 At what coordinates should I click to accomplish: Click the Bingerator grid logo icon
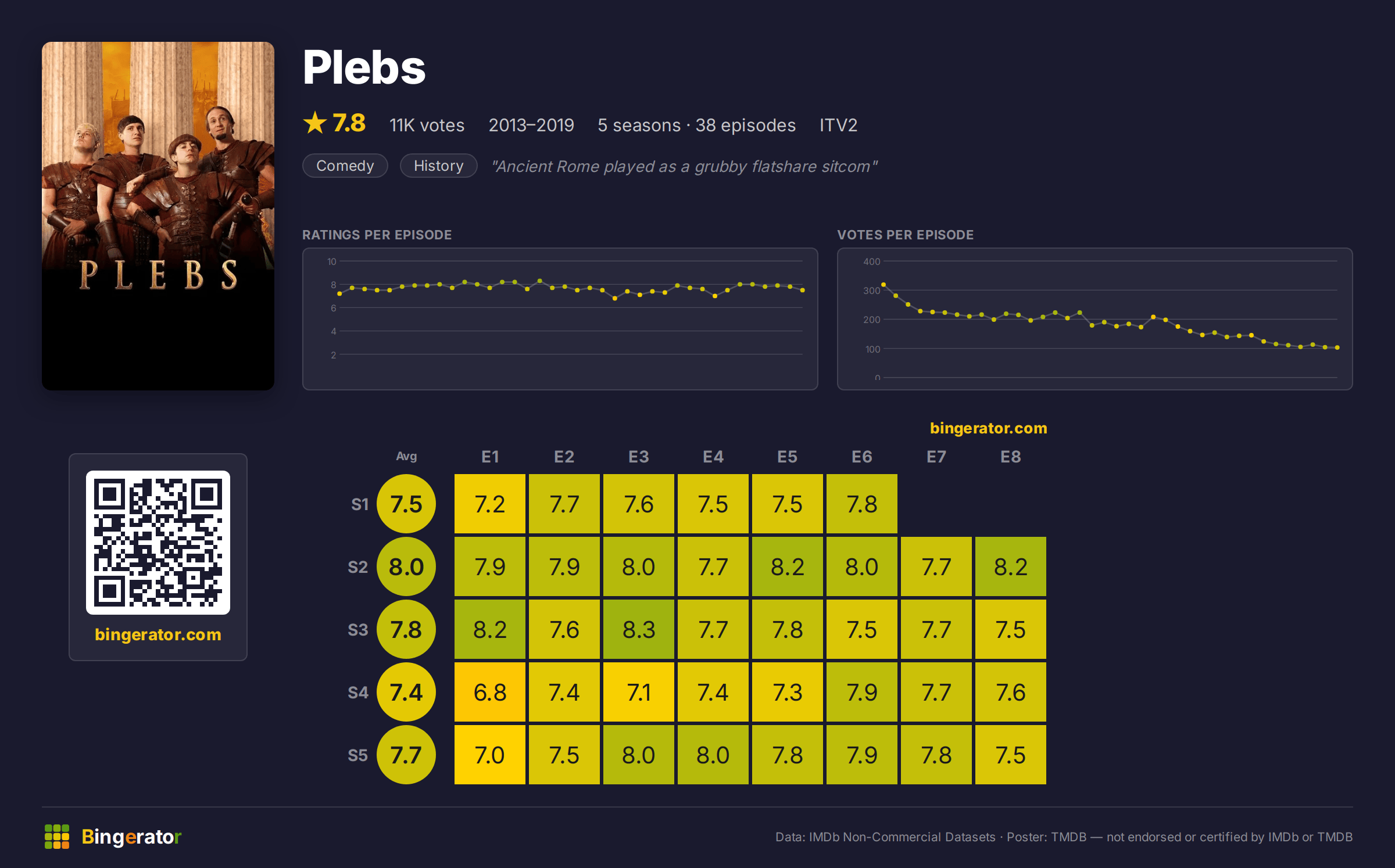point(57,837)
